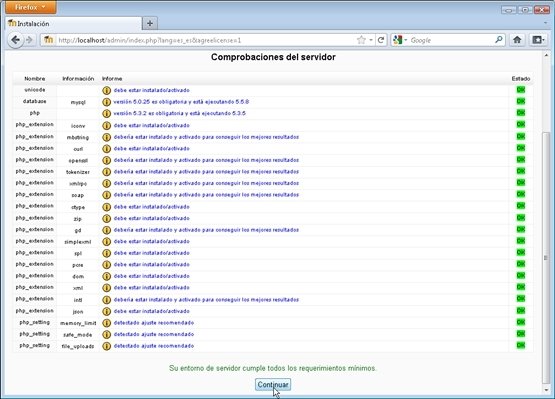Click the OK status for unicode row
Screen dimensions: 555x399
(521, 90)
